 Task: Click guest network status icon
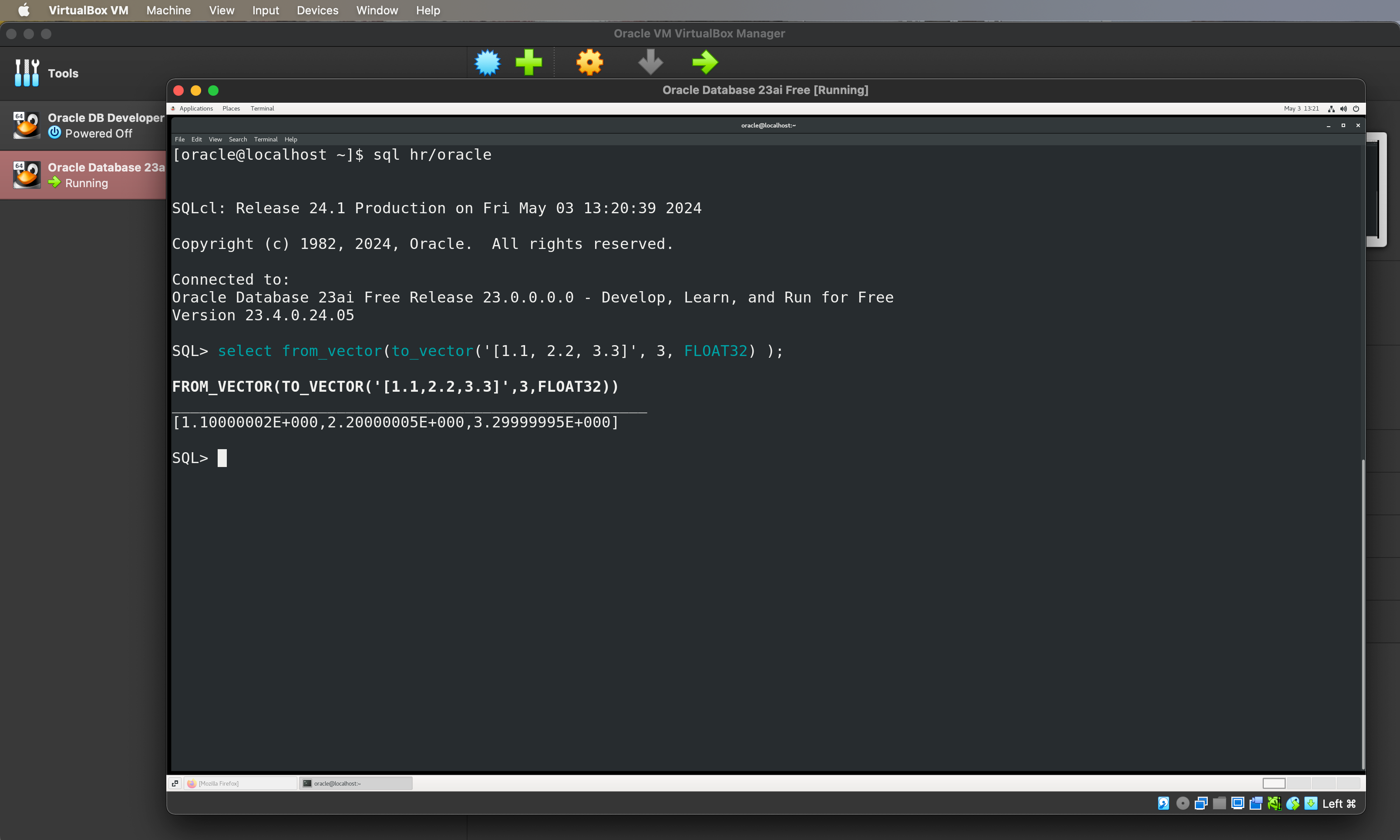(1331, 109)
